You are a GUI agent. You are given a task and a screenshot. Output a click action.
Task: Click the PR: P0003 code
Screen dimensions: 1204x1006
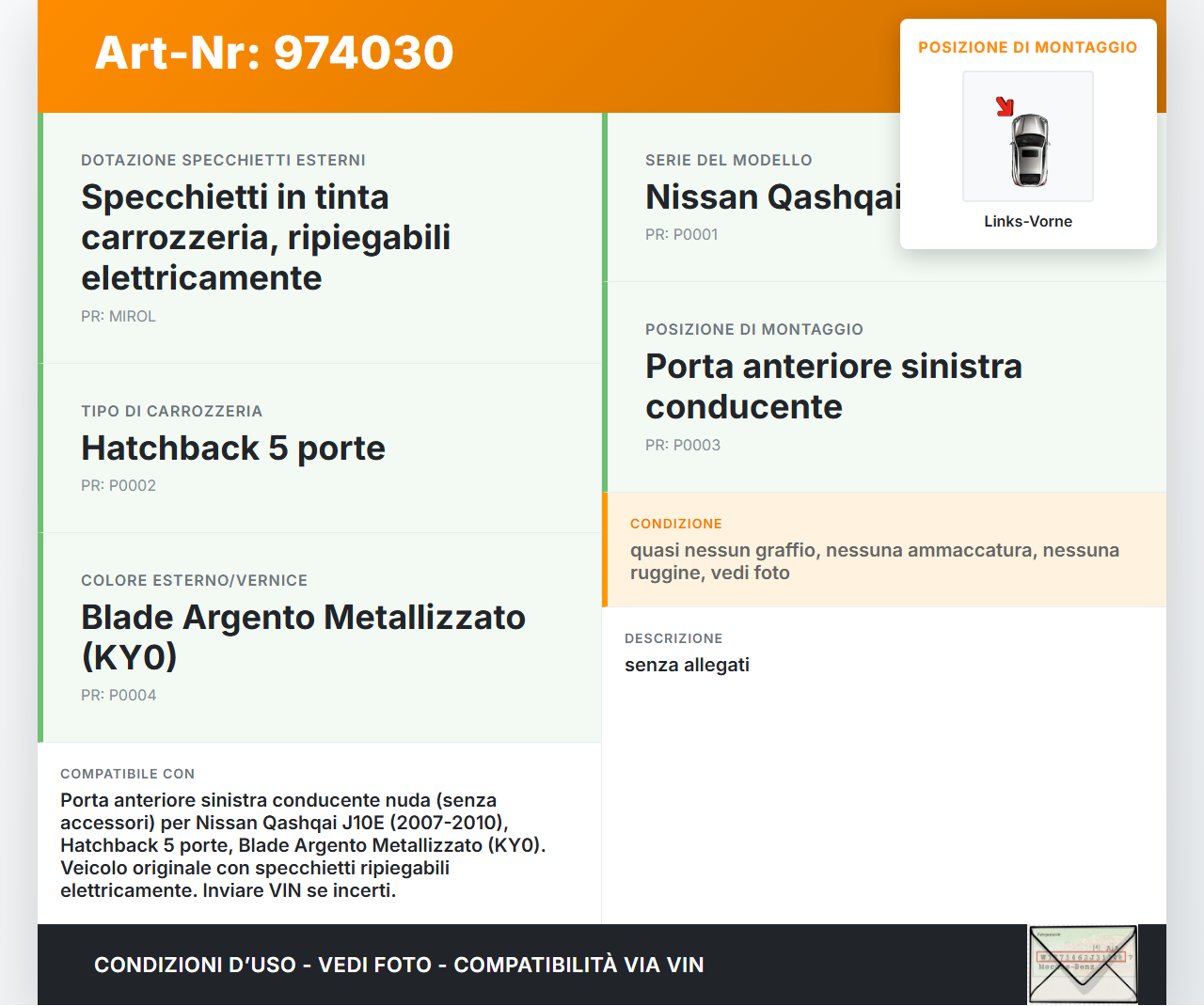683,446
